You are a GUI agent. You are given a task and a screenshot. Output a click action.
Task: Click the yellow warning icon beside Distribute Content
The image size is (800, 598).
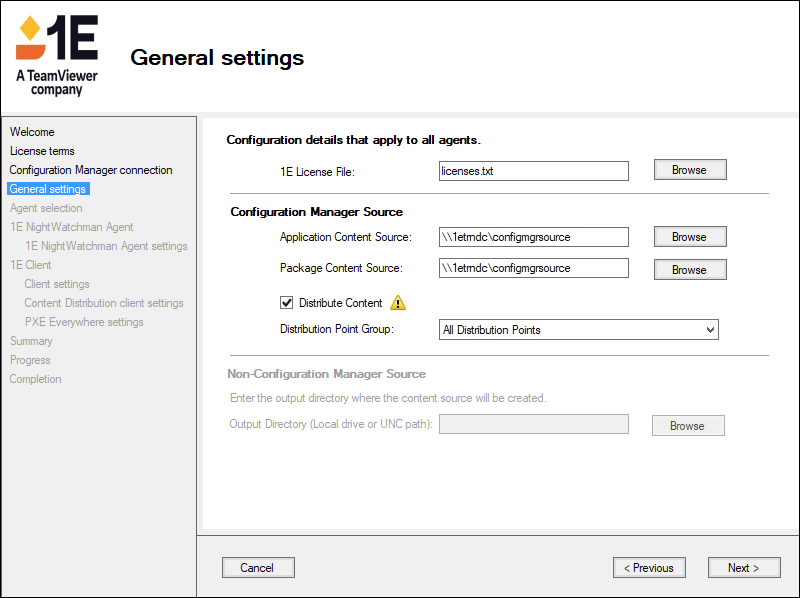[x=398, y=303]
